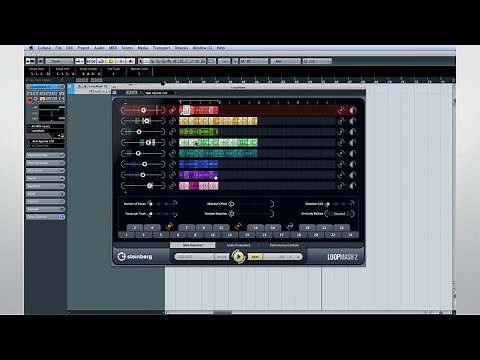
Task: Click Selection Offset slider
Action: pyautogui.click(x=251, y=204)
